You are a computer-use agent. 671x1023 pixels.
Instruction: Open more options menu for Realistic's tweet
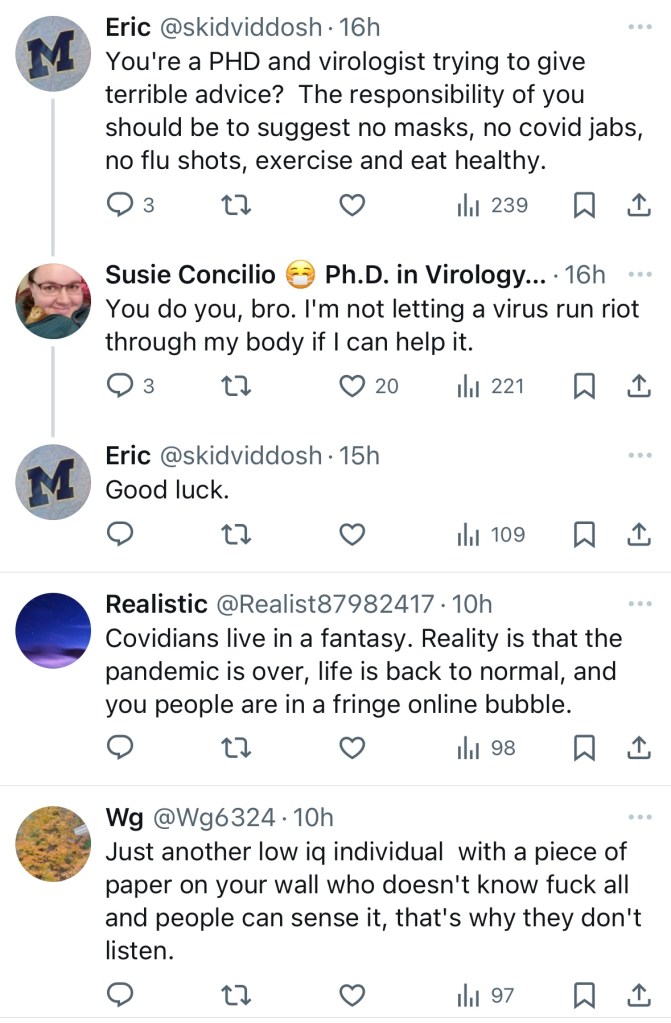coord(638,603)
